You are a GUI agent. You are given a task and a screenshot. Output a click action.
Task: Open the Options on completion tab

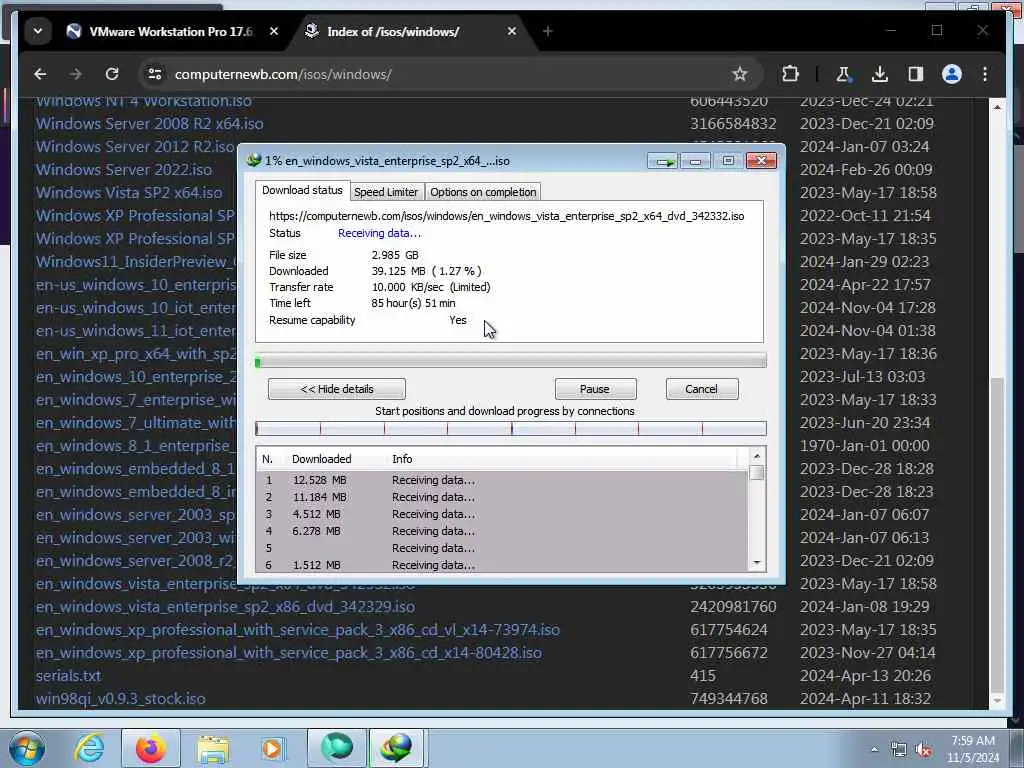(x=483, y=192)
